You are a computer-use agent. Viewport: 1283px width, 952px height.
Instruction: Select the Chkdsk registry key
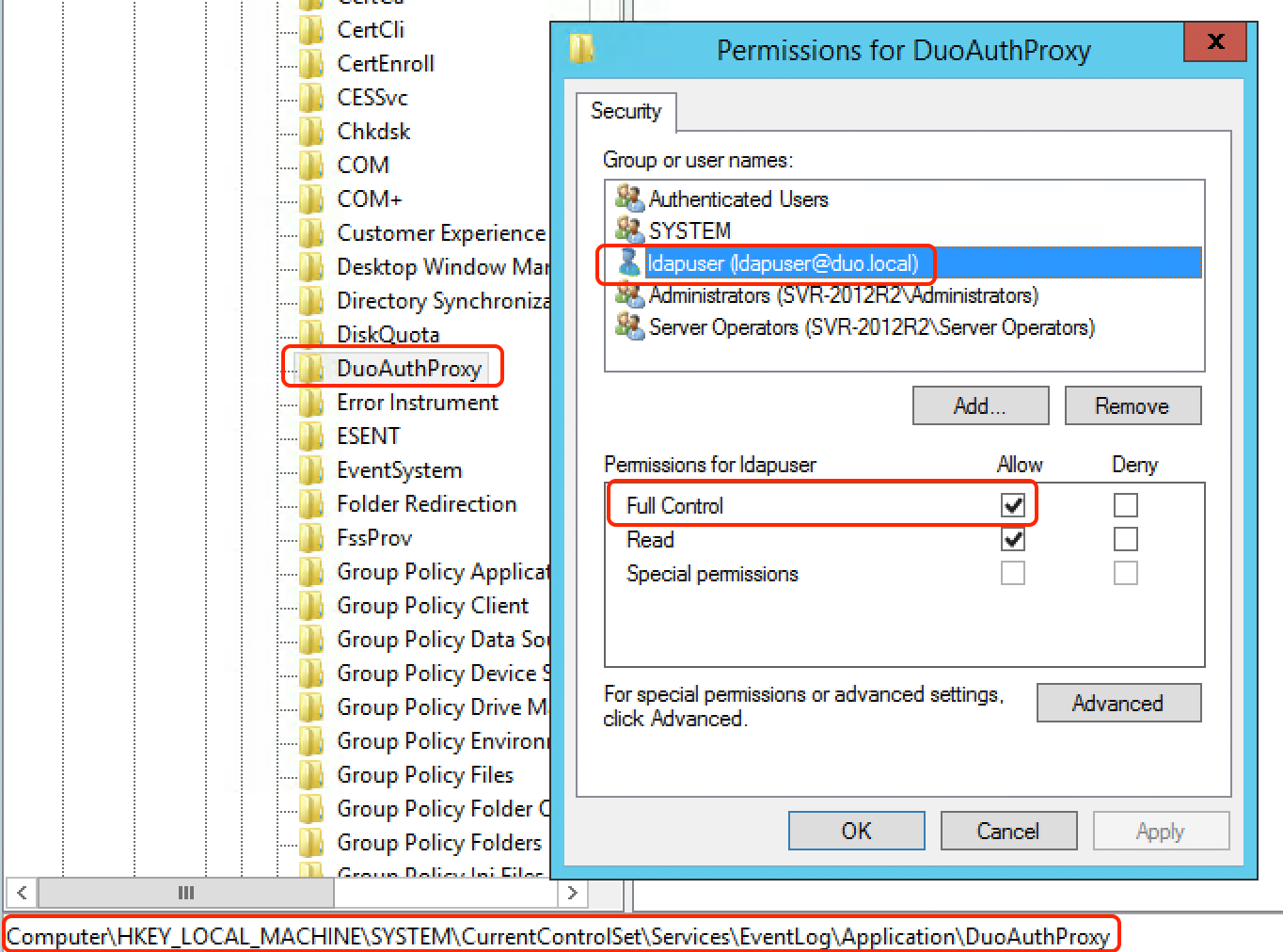click(373, 132)
